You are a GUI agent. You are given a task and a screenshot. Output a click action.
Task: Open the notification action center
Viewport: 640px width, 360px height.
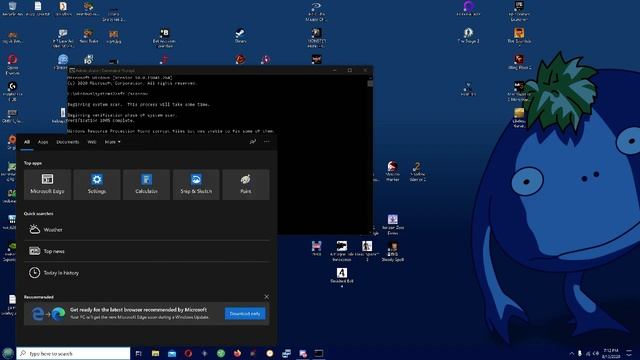pos(629,353)
